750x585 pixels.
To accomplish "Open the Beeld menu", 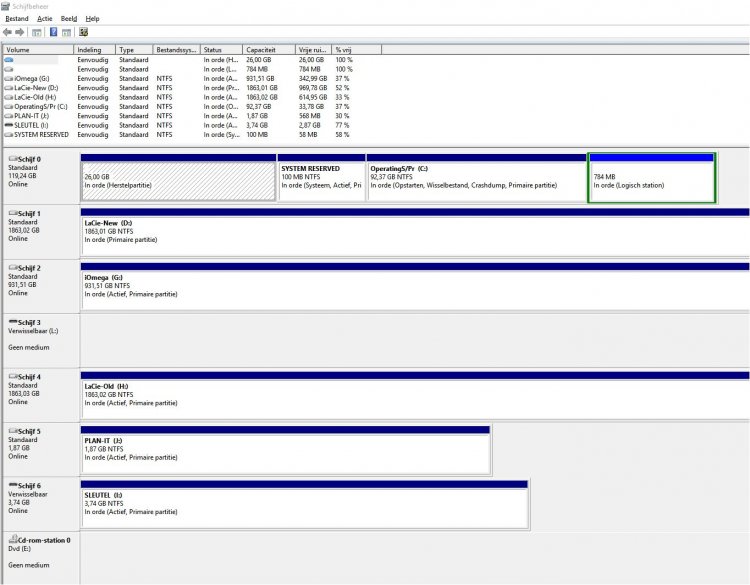I will pyautogui.click(x=69, y=18).
